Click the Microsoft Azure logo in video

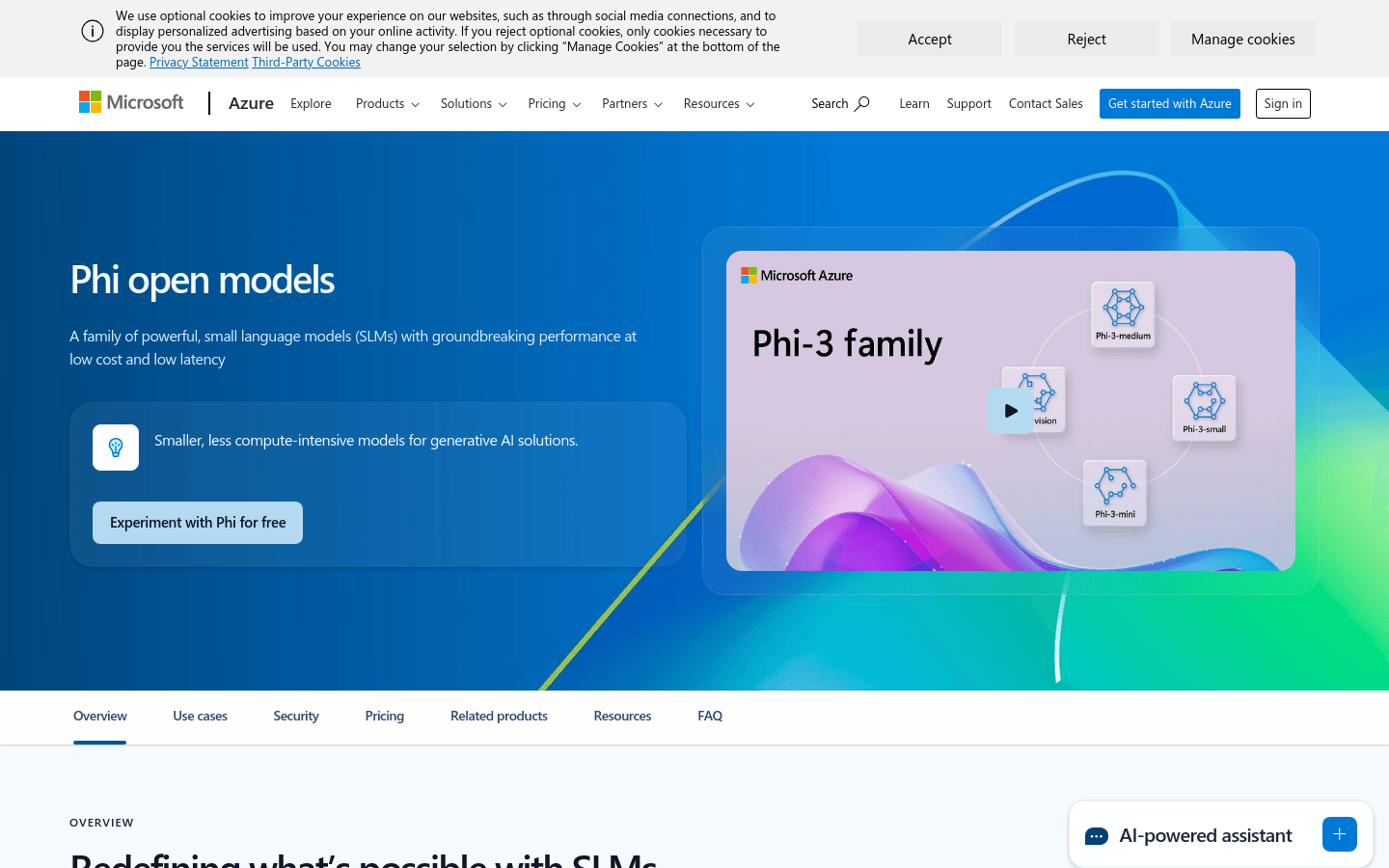click(x=797, y=275)
